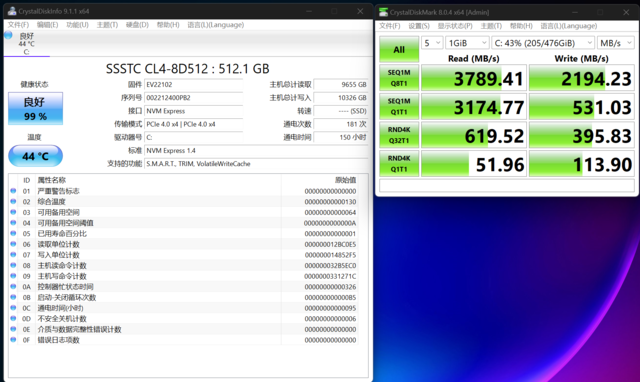Select the 不安全关机计数 attribute row
The height and width of the screenshot is (382, 640).
click(x=184, y=318)
